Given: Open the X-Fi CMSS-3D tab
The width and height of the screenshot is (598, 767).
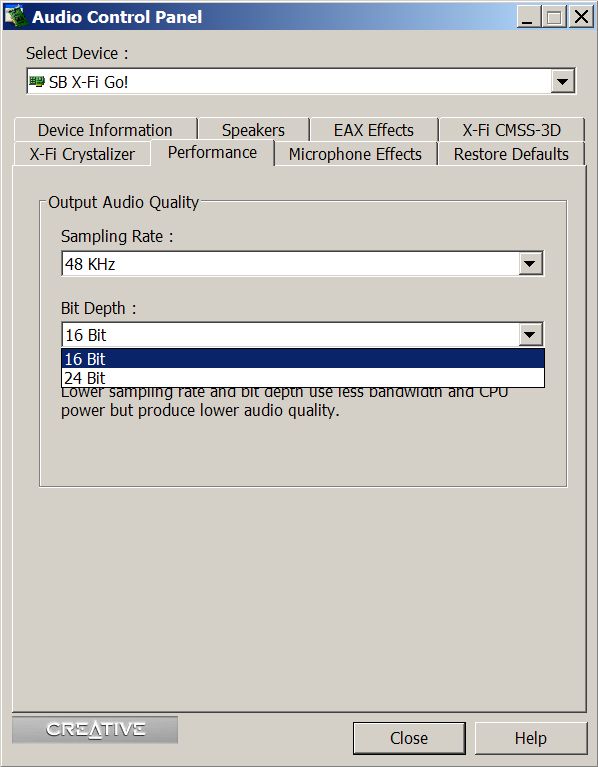Looking at the screenshot, I should point(511,130).
